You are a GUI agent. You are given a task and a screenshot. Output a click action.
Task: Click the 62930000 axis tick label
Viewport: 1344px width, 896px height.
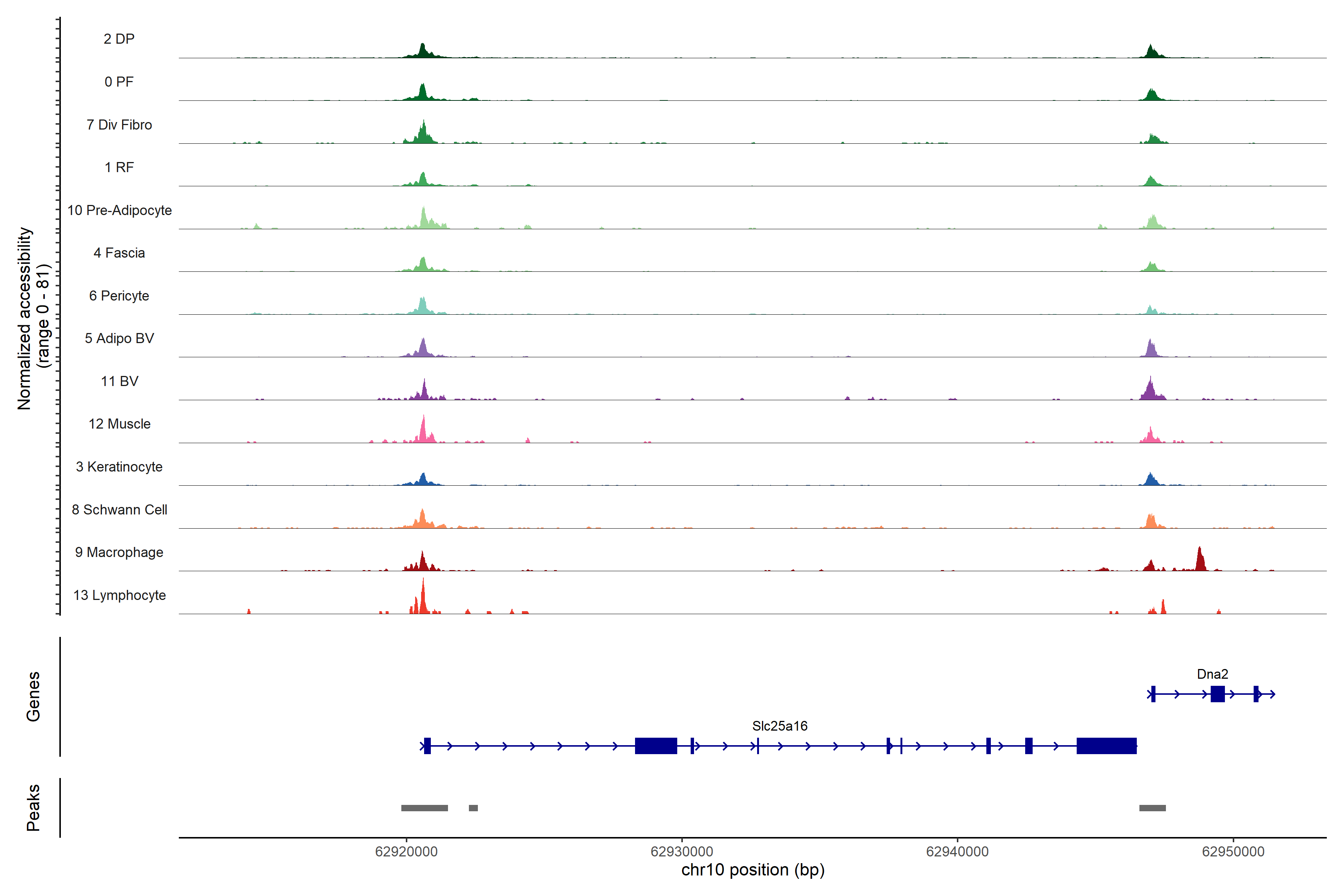(x=682, y=852)
